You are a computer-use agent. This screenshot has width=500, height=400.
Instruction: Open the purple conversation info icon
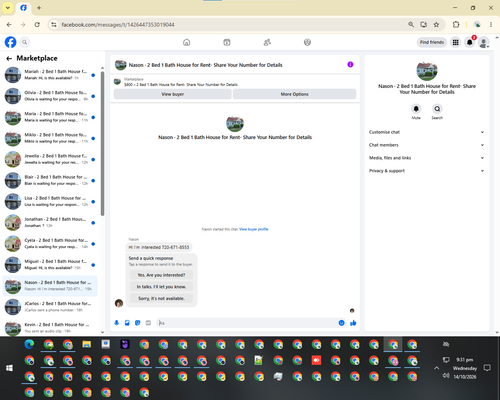pos(350,65)
